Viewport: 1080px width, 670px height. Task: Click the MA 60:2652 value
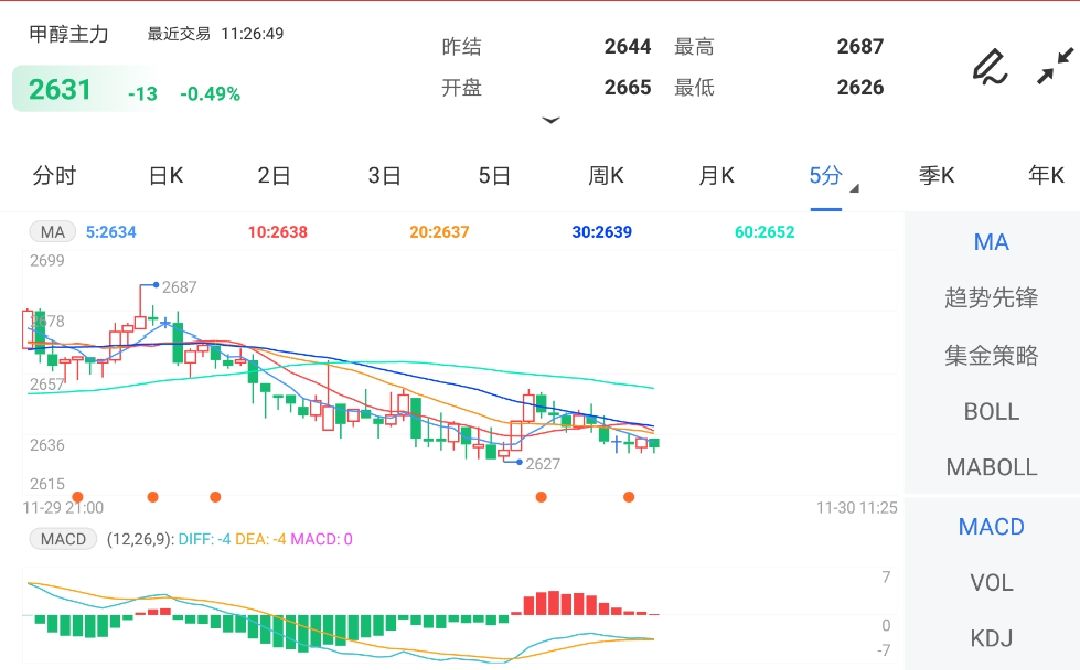coord(765,232)
